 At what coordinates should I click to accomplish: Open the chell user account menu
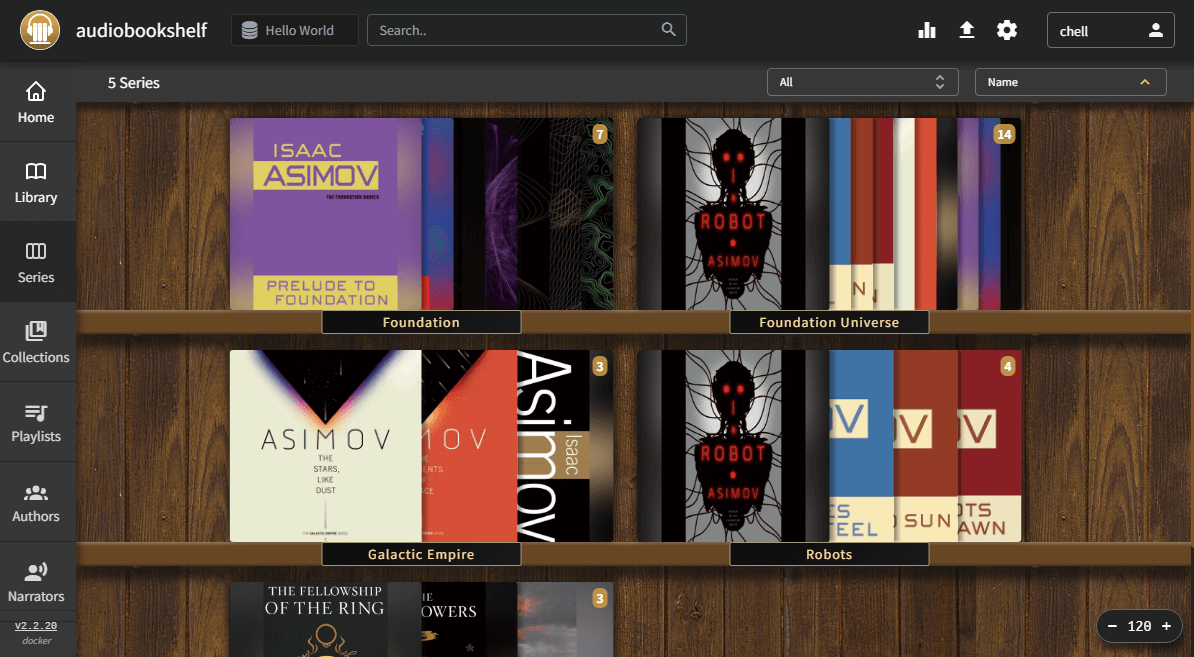1110,30
